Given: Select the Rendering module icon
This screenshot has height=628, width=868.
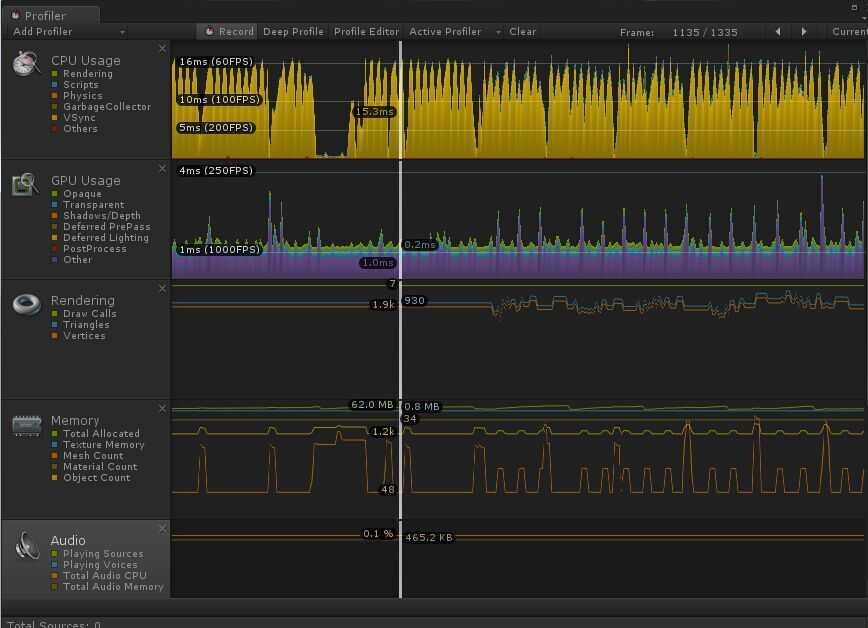Looking at the screenshot, I should [x=27, y=304].
